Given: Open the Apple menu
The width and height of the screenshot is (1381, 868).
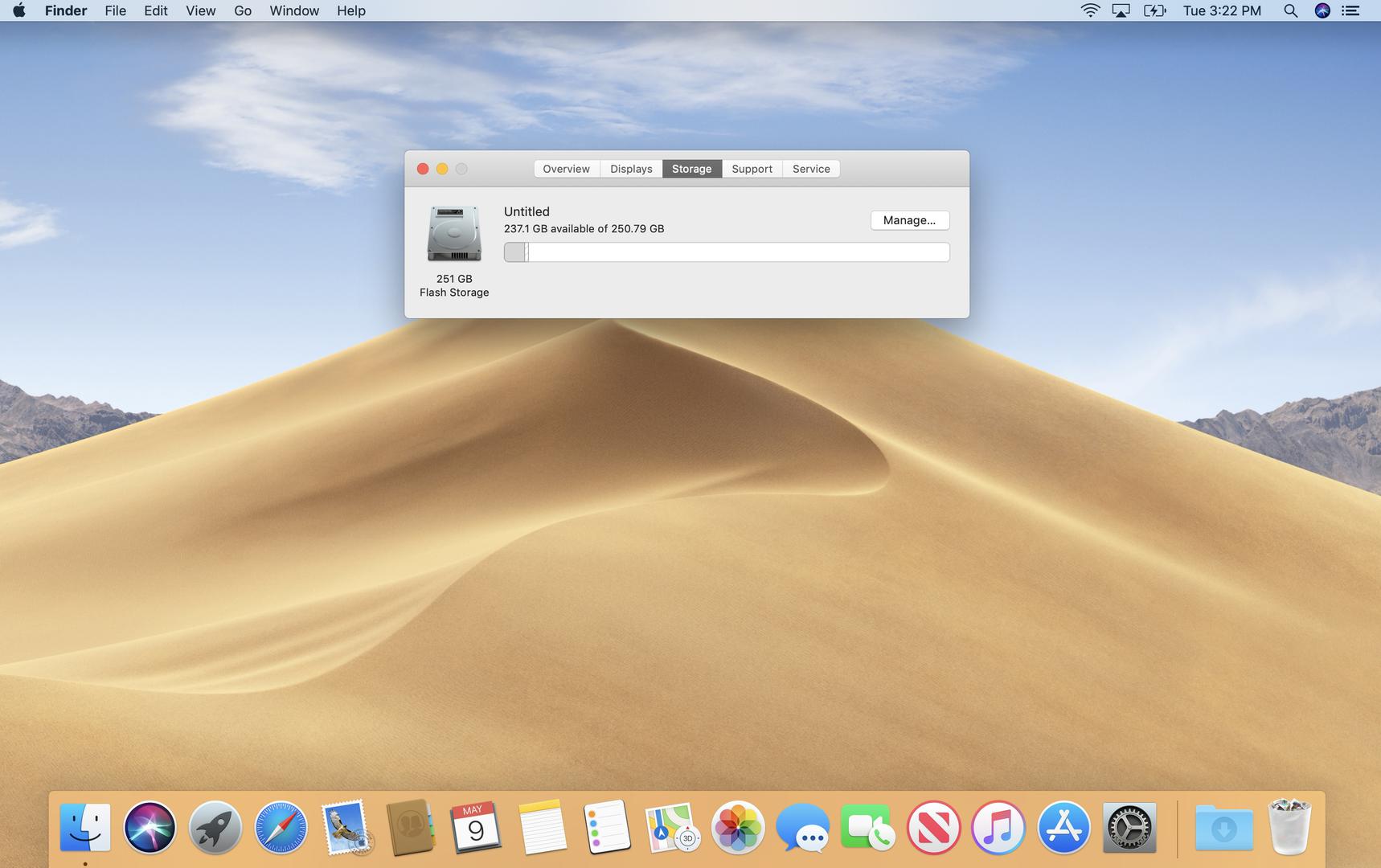Looking at the screenshot, I should 18,10.
